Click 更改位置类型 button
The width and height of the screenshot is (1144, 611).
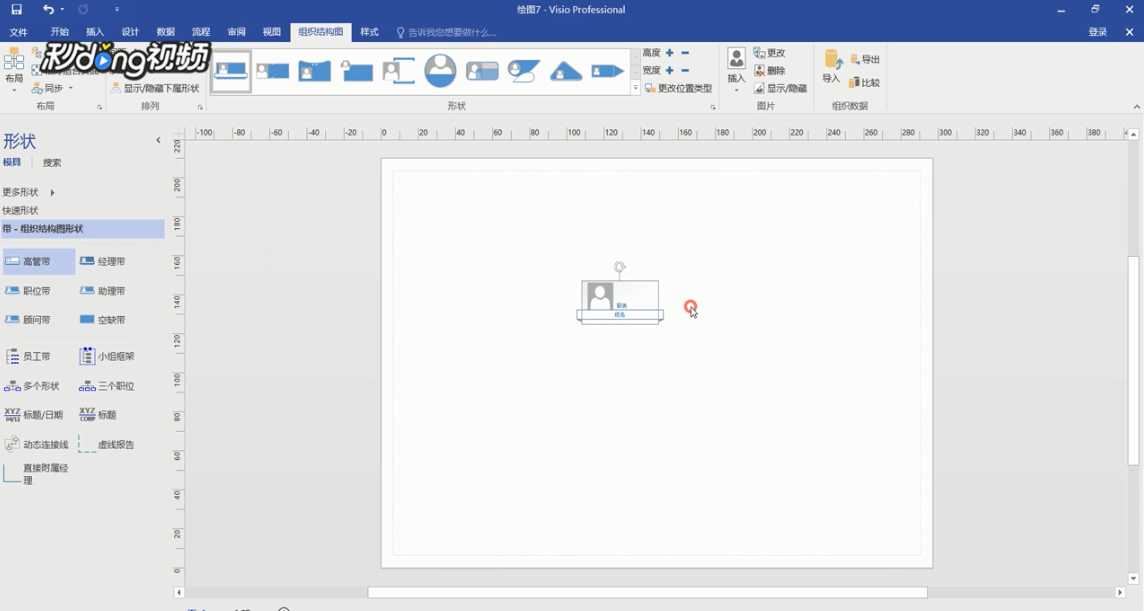click(x=678, y=88)
